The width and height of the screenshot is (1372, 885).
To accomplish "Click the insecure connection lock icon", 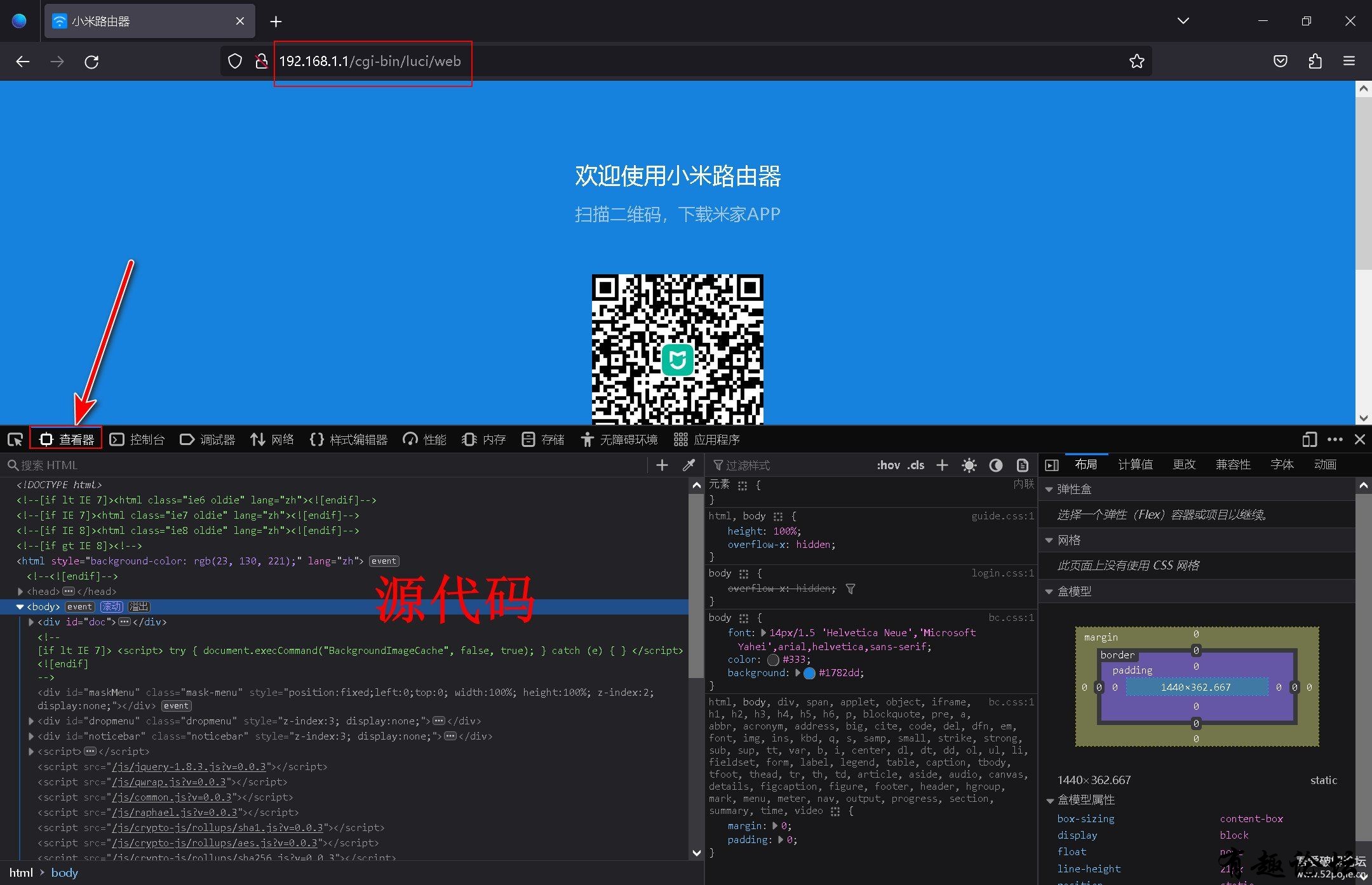I will (261, 62).
